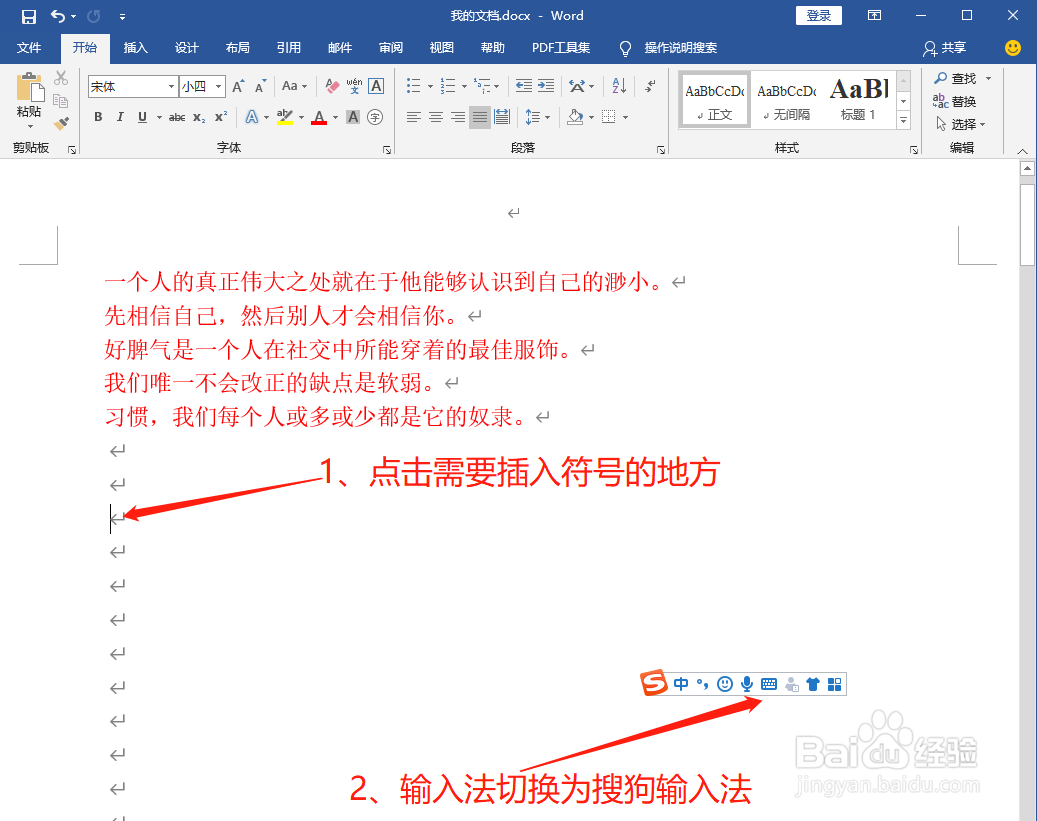Apply superscript formatting
Screen dimensions: 1037x821
[x=221, y=117]
